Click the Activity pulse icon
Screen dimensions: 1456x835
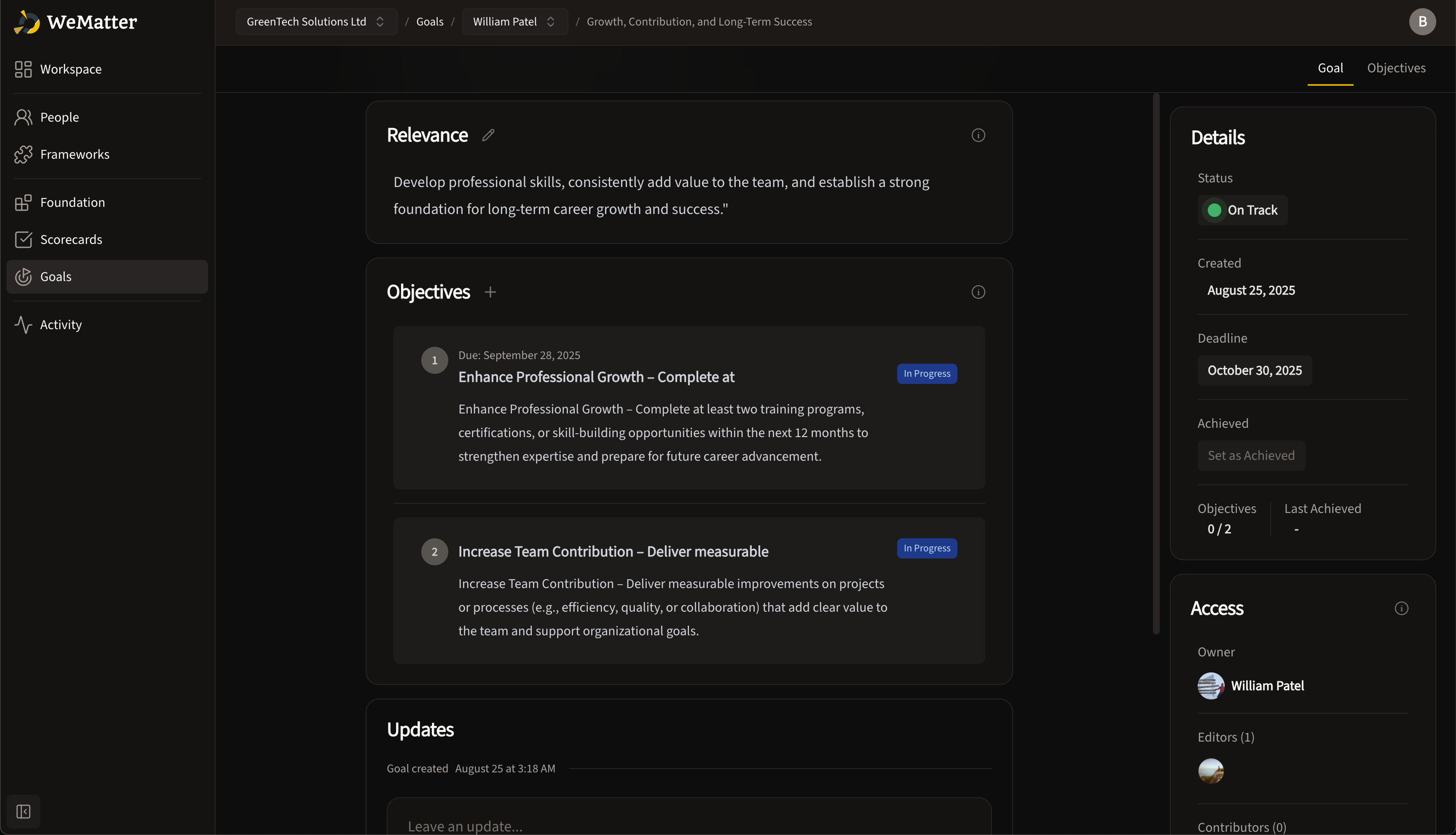(x=23, y=325)
